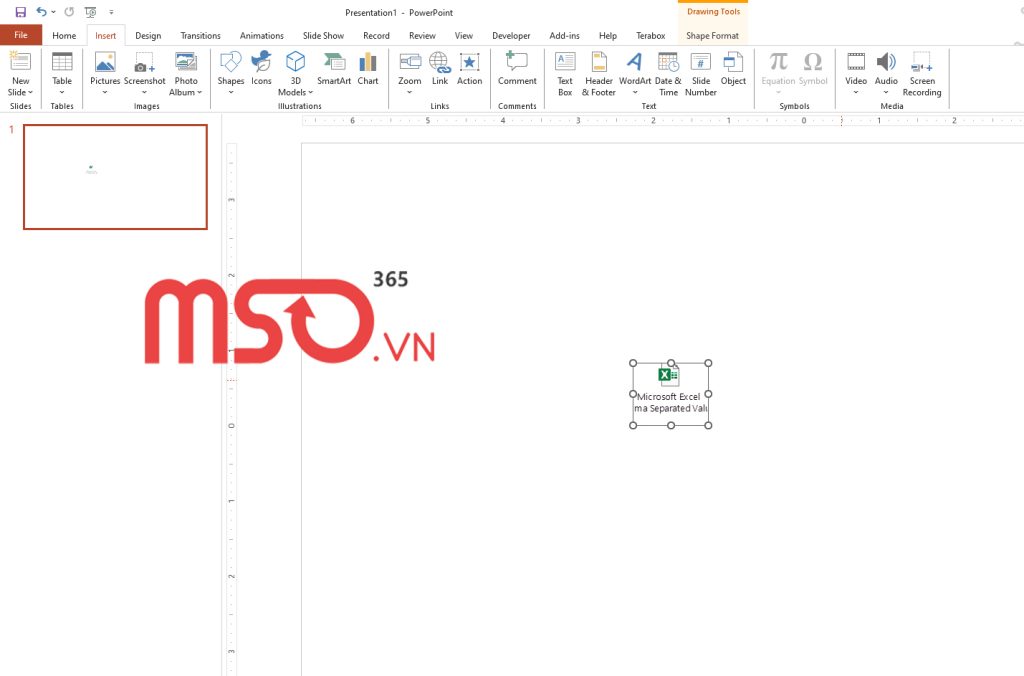Click the Equation icon
1024x676 pixels.
pyautogui.click(x=778, y=63)
